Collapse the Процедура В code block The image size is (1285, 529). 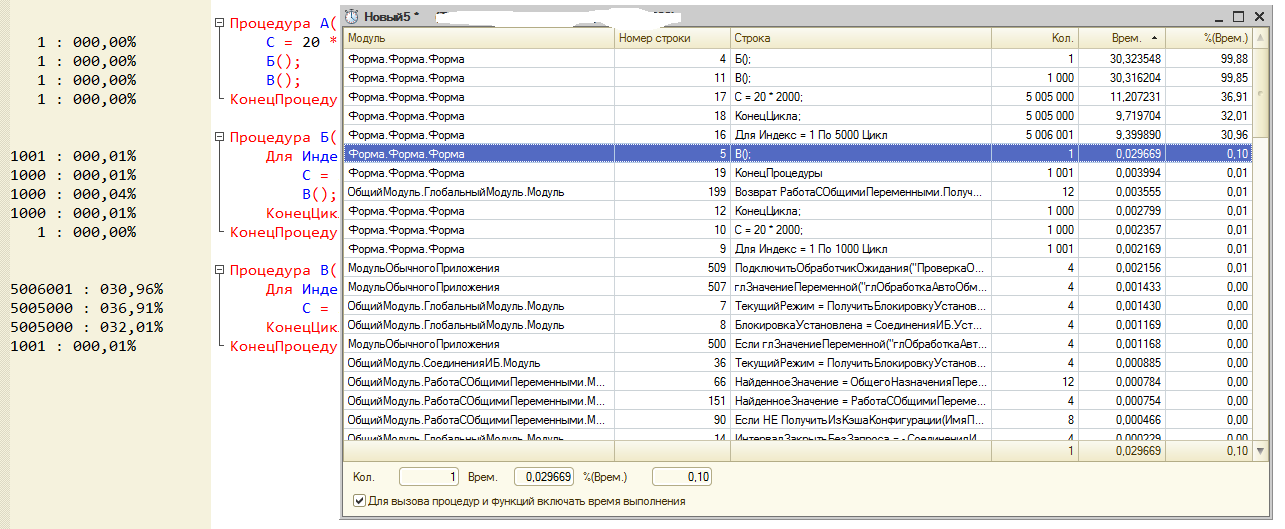219,270
